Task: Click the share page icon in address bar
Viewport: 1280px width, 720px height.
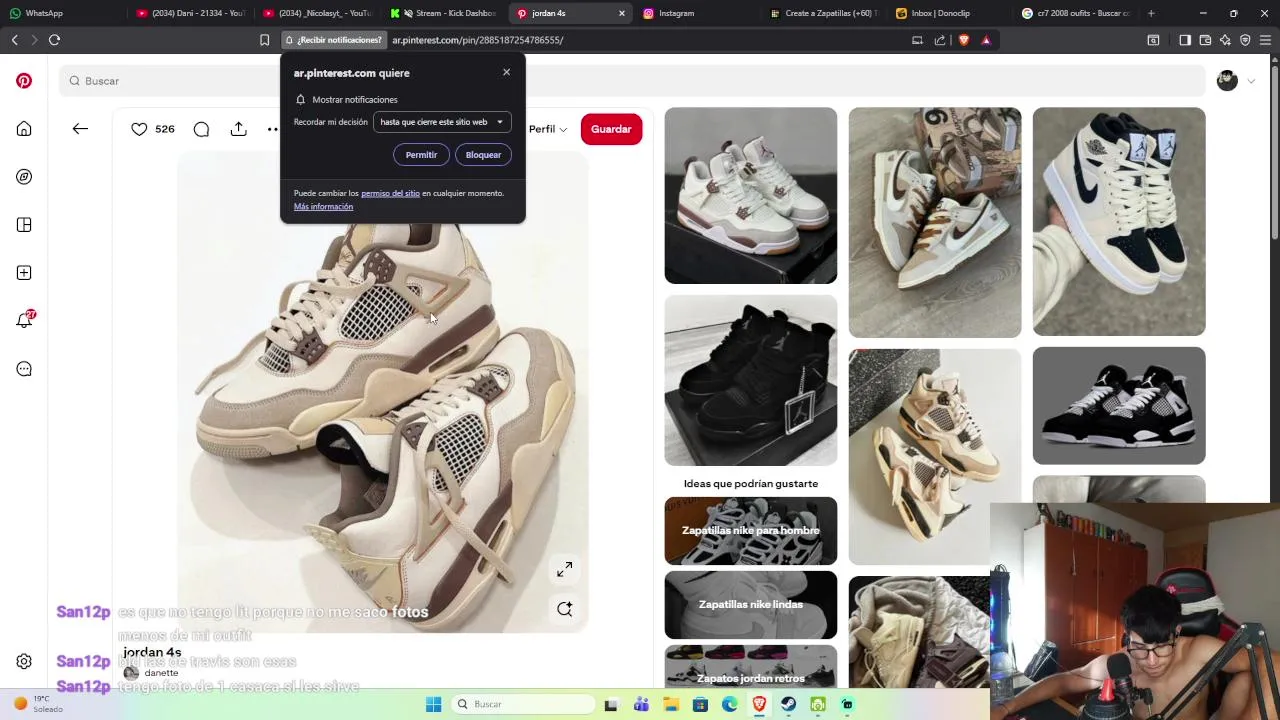Action: tap(940, 40)
